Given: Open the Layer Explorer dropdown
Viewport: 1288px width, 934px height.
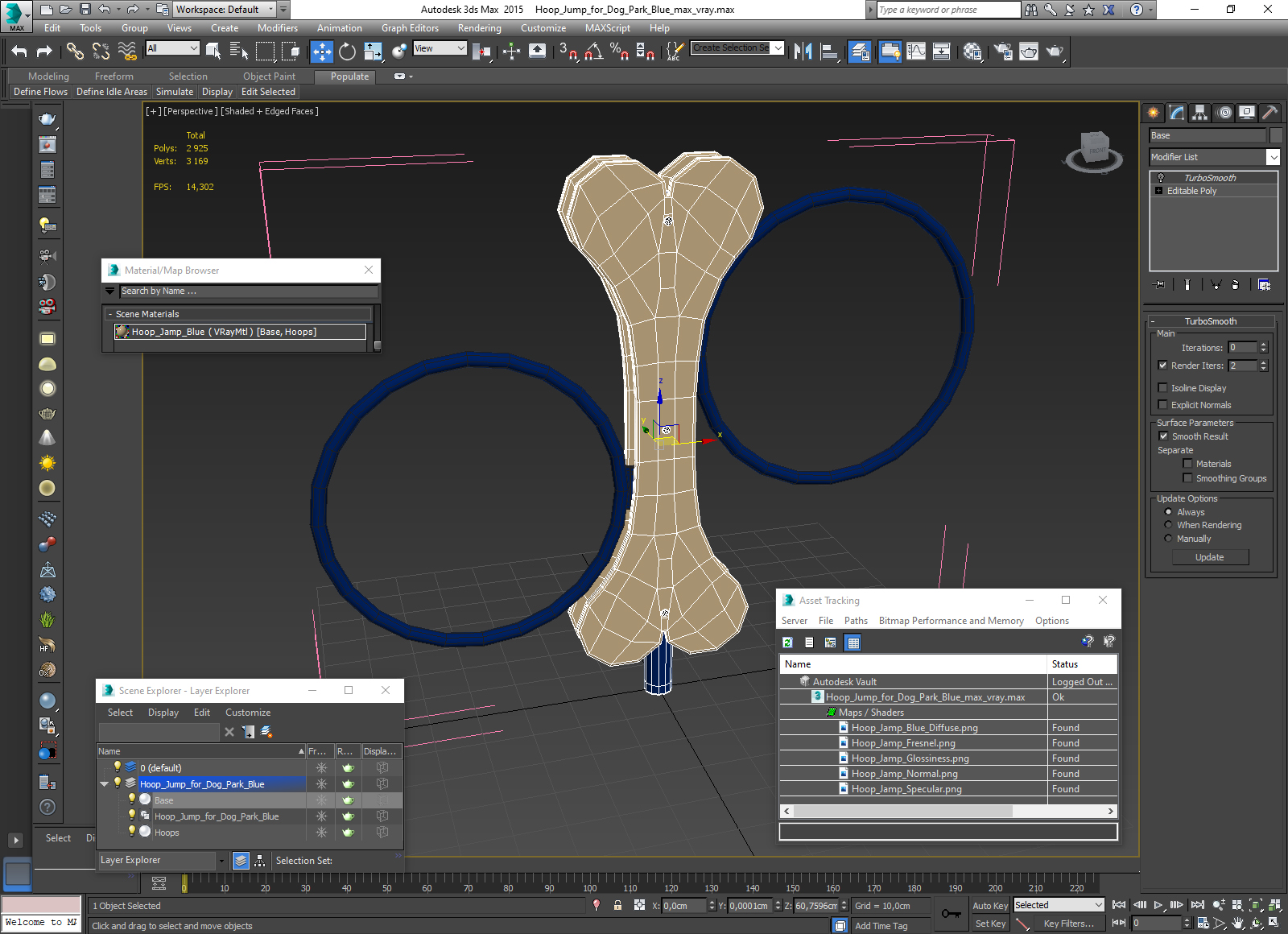Looking at the screenshot, I should pyautogui.click(x=221, y=861).
